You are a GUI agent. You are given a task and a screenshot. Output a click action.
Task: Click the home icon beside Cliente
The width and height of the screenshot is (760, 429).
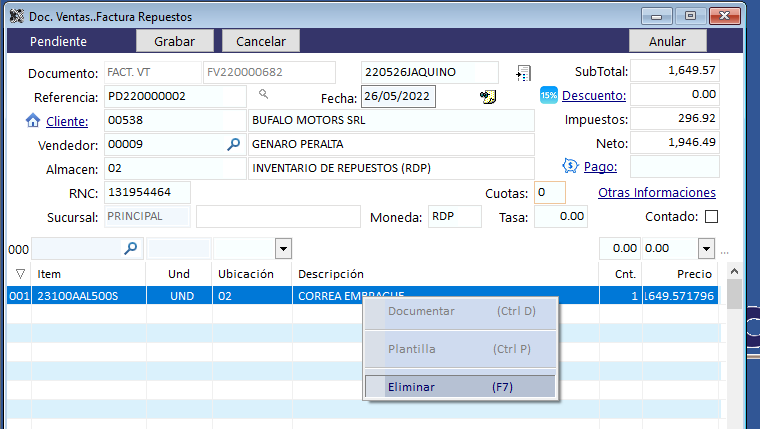pos(33,120)
